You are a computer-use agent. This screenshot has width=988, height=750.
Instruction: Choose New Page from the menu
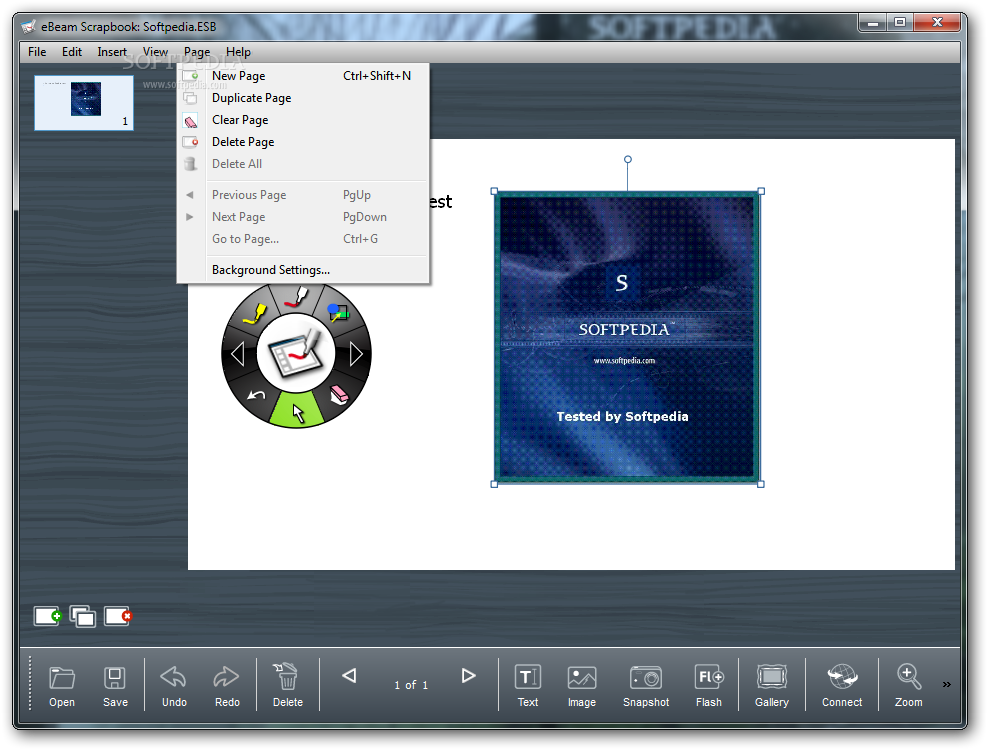tap(303, 76)
